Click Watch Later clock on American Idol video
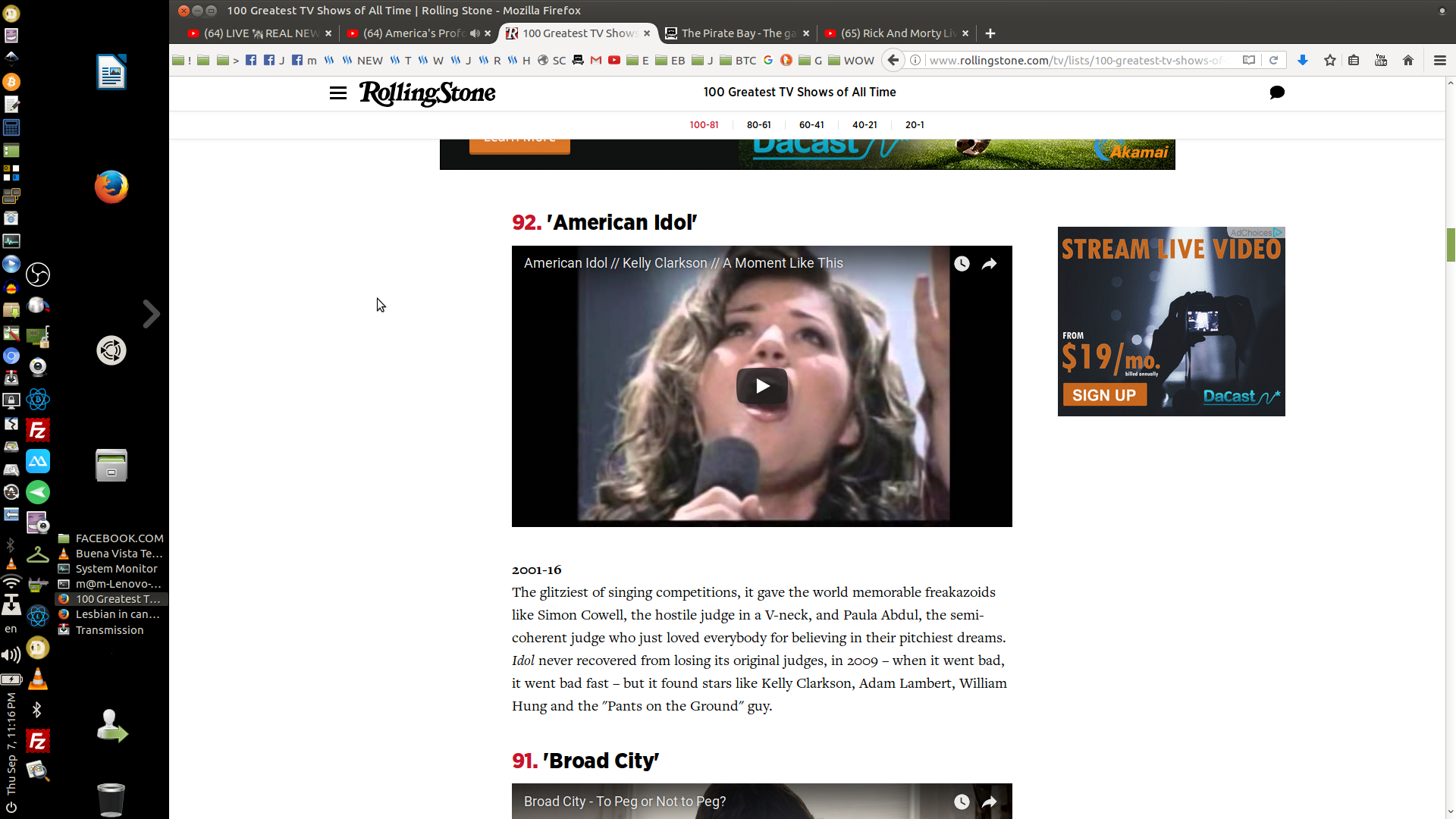Screen dimensions: 1456x819 point(962,264)
